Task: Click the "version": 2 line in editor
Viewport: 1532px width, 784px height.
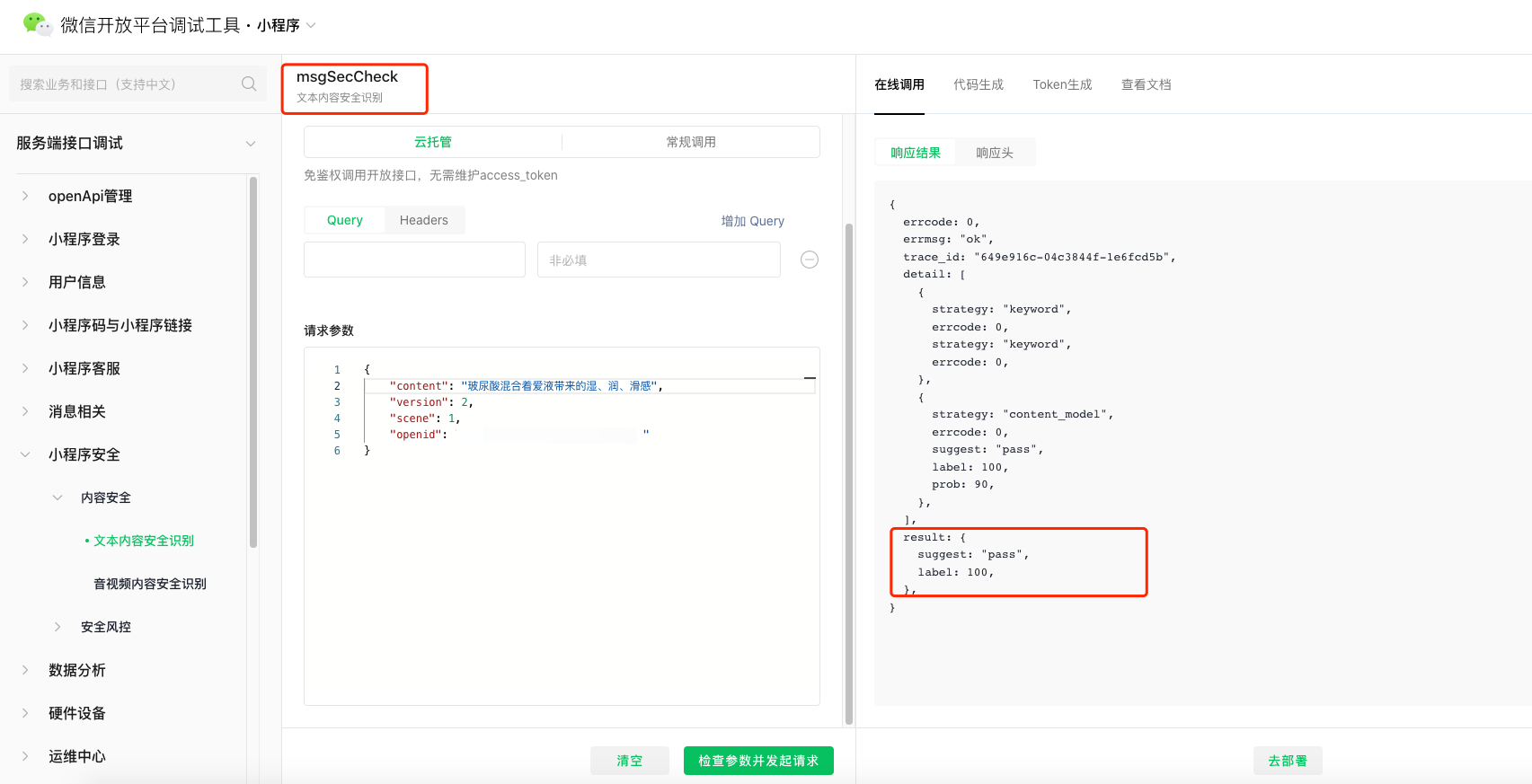Action: tap(431, 402)
